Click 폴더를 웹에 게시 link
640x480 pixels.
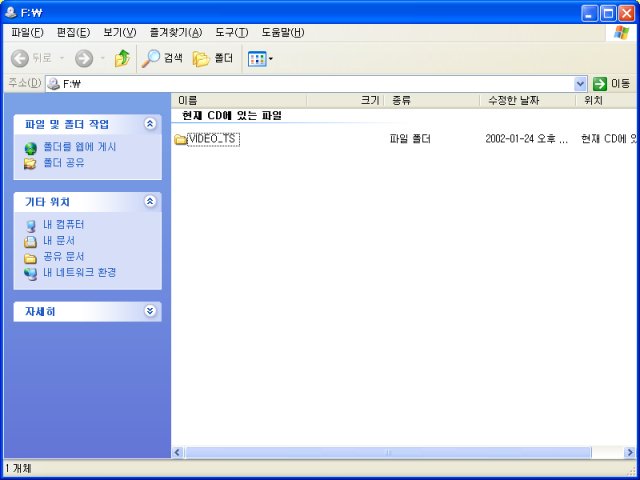pyautogui.click(x=80, y=147)
